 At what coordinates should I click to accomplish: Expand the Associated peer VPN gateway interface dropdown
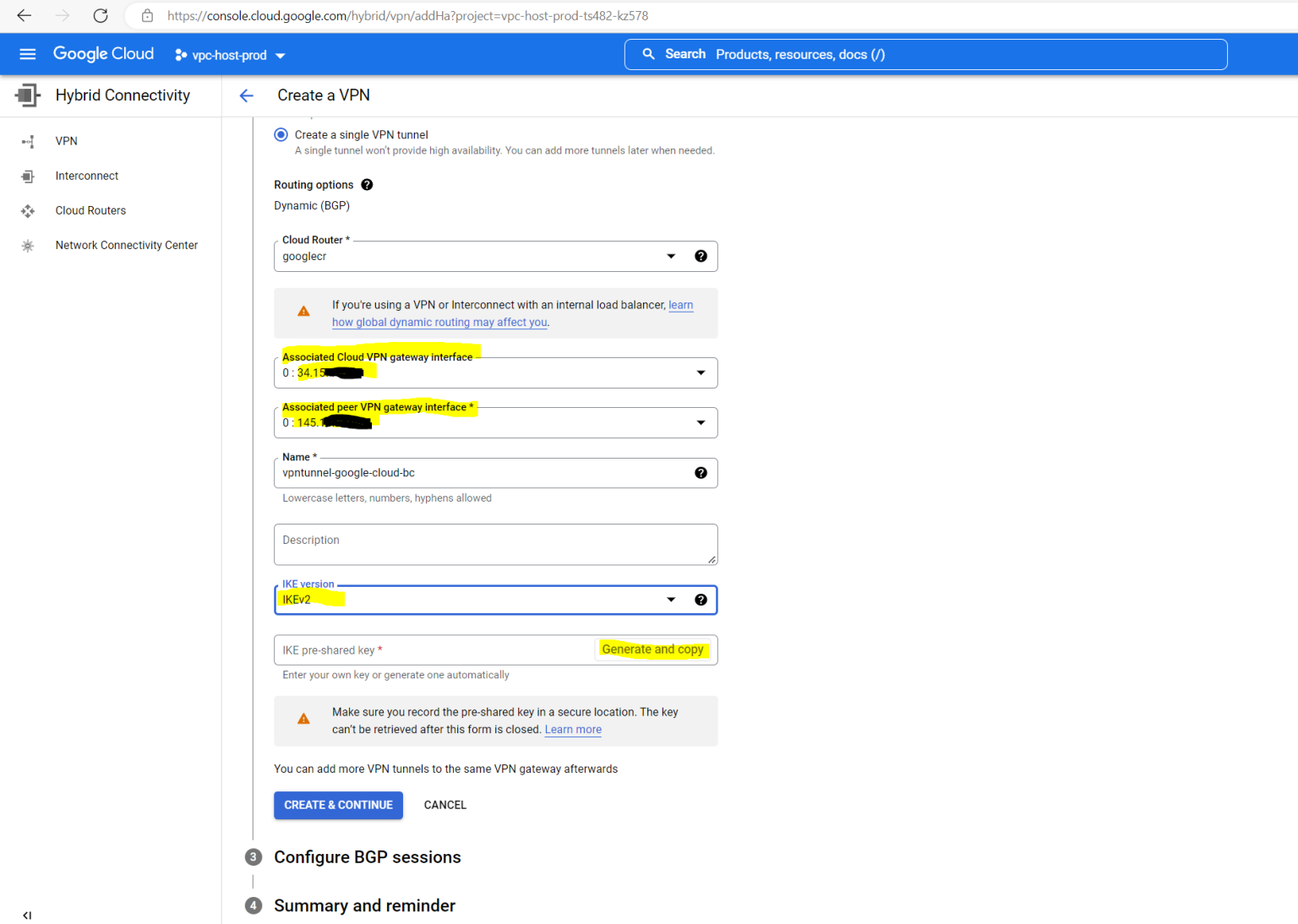[x=700, y=422]
